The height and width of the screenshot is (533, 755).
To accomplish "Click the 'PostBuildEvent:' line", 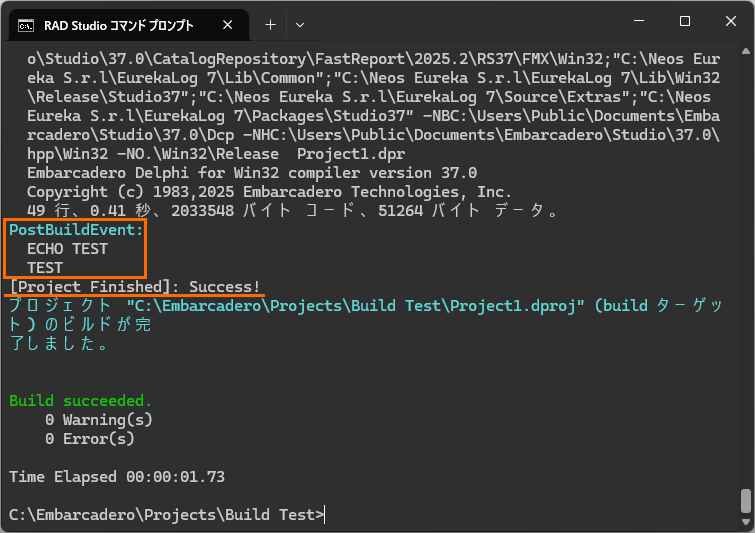I will [x=76, y=230].
